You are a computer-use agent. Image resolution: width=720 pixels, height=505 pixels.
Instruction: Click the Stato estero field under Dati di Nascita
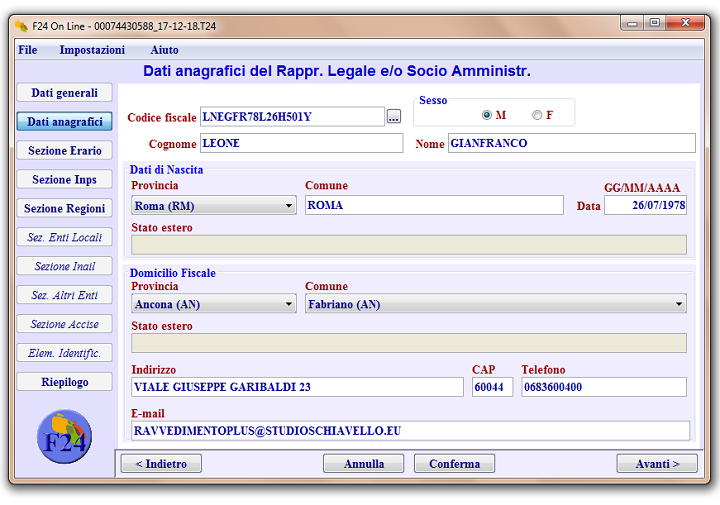(409, 245)
